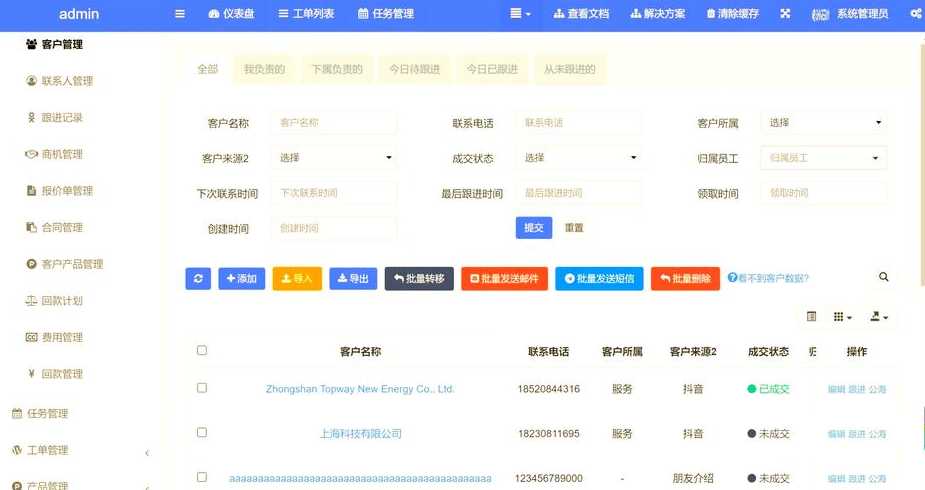Open the 仪表盘 dashboard menu
Screen dimensions: 925x490
pyautogui.click(x=231, y=14)
